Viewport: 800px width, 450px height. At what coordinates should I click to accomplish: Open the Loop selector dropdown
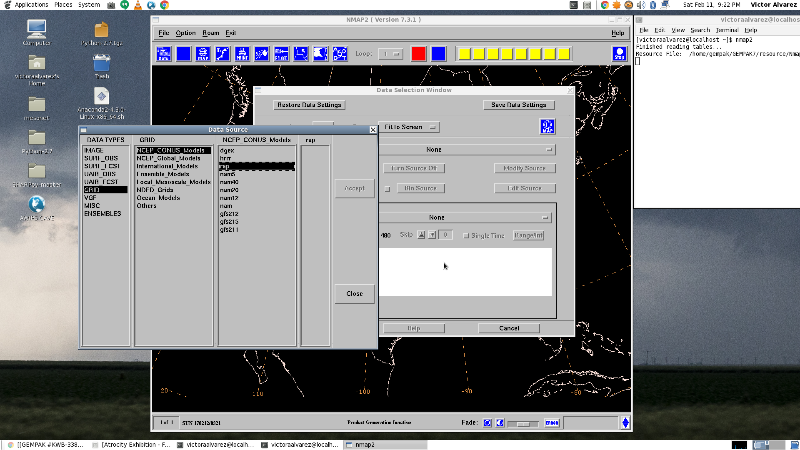pyautogui.click(x=391, y=53)
